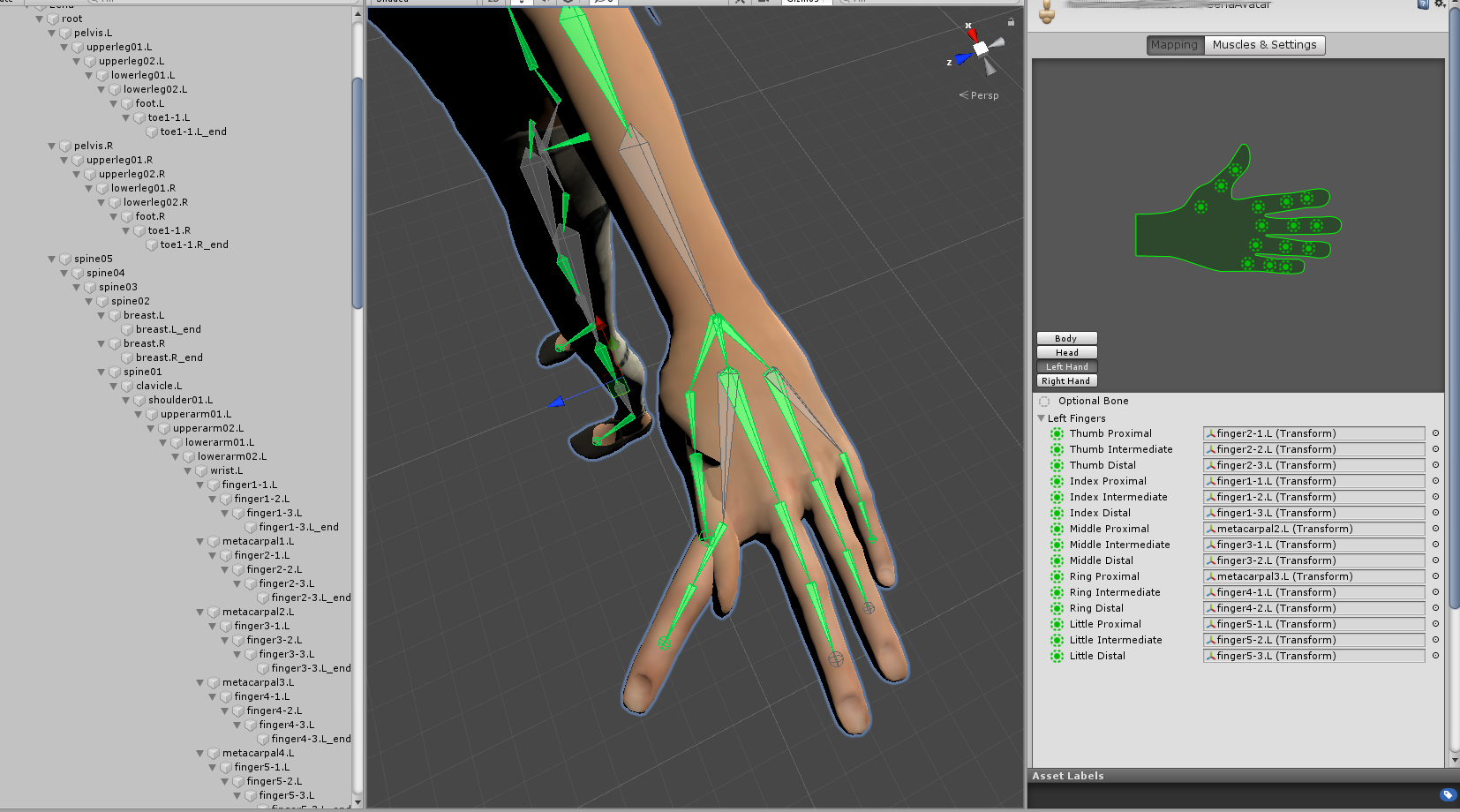Open the inspector gear settings menu

[x=1440, y=4]
